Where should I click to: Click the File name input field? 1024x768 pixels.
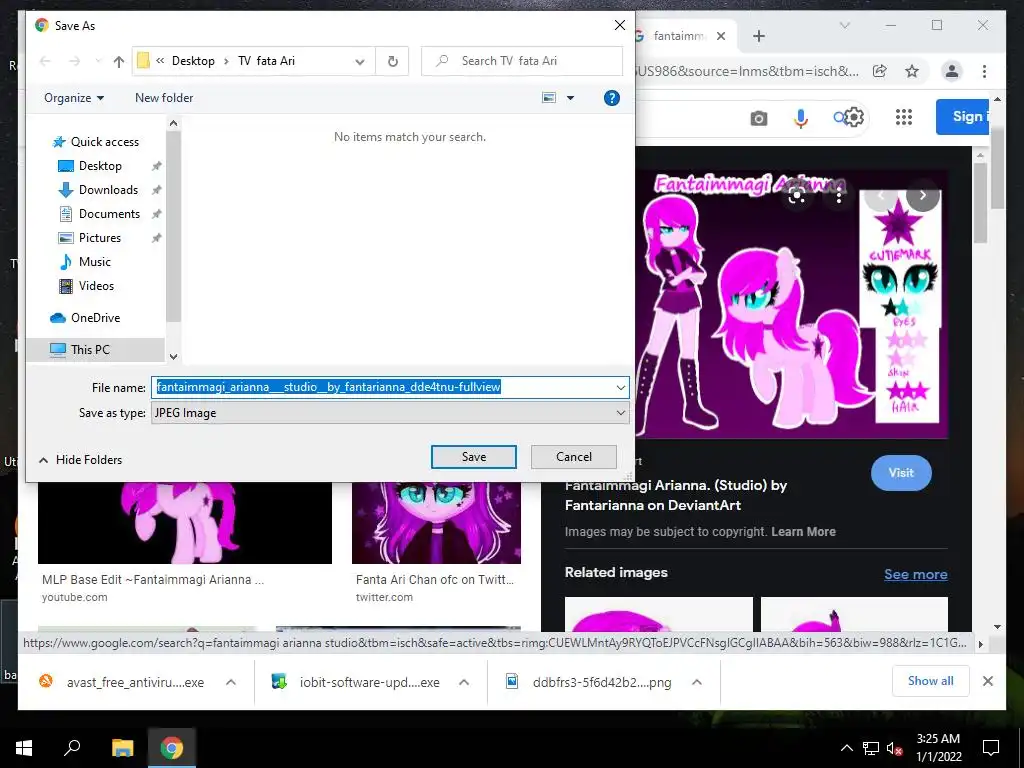point(391,387)
